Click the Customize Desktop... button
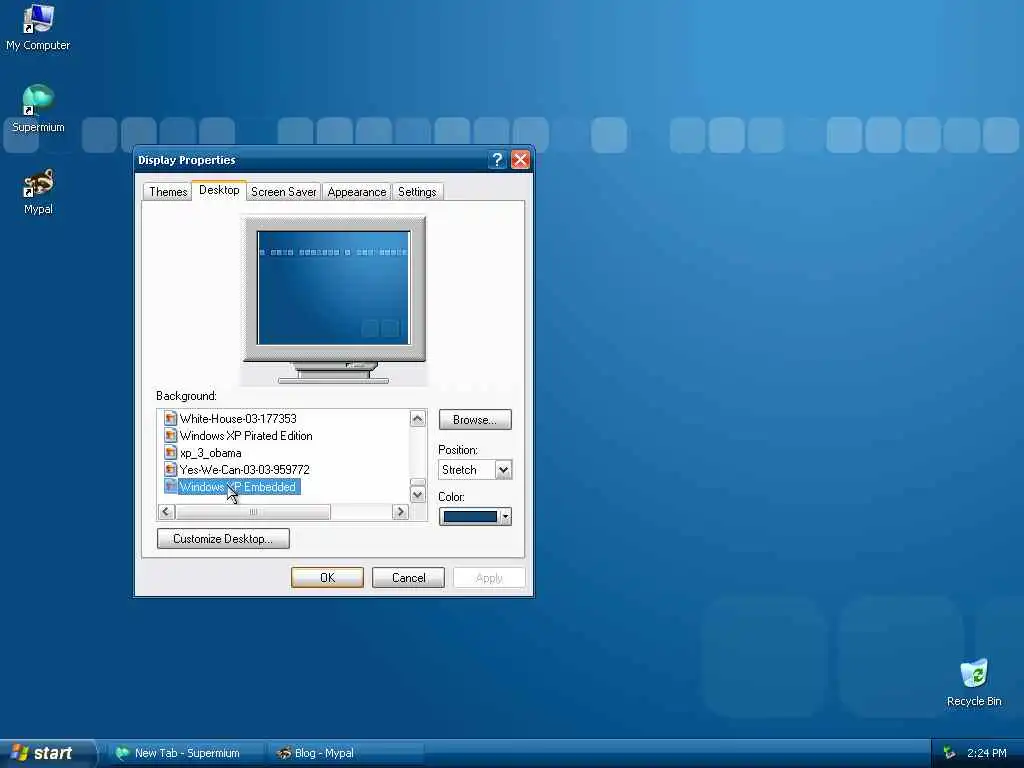1024x768 pixels. (x=223, y=539)
